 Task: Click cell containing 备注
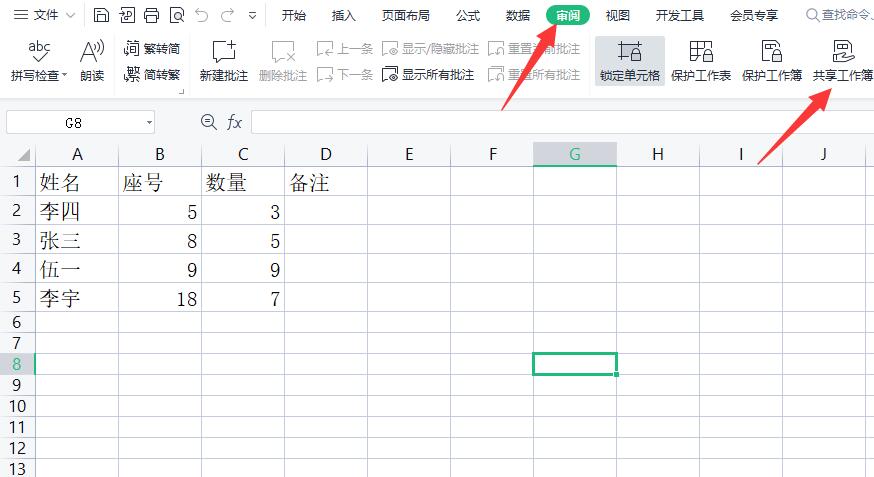[x=326, y=181]
